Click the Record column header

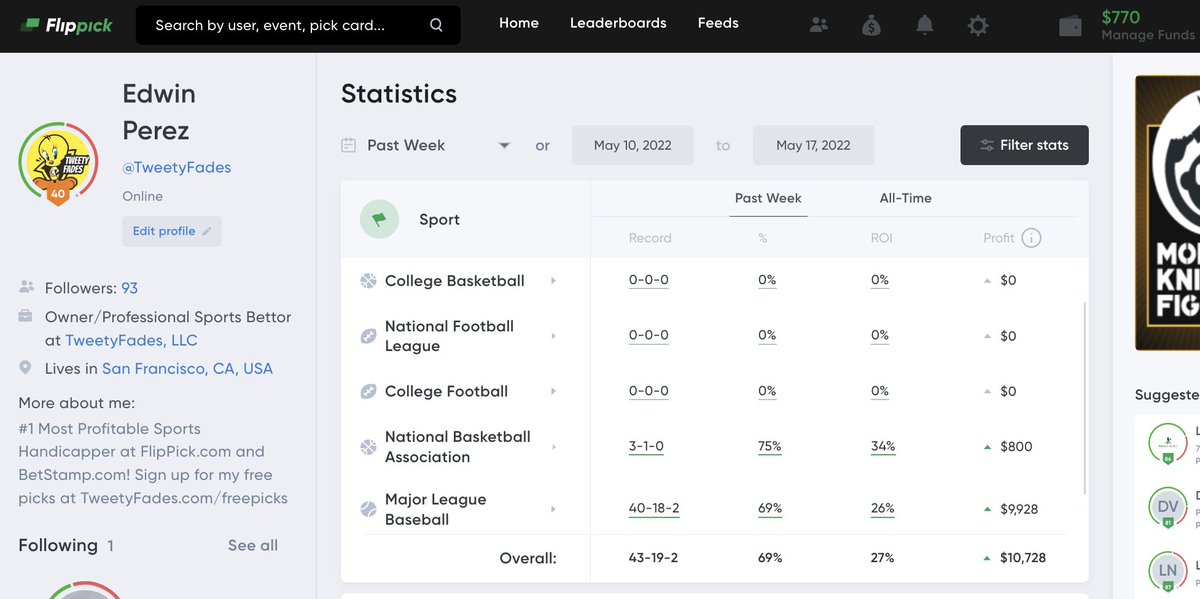[650, 238]
